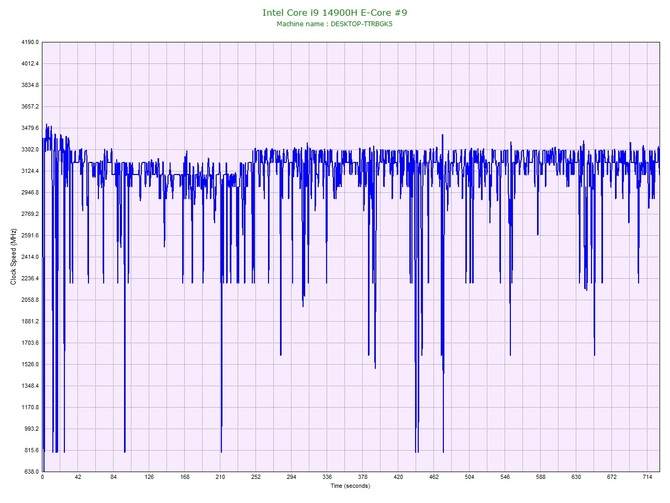Screen dimensions: 670x503
Task: Click the 1526.0 y-axis value
Action: (30, 365)
